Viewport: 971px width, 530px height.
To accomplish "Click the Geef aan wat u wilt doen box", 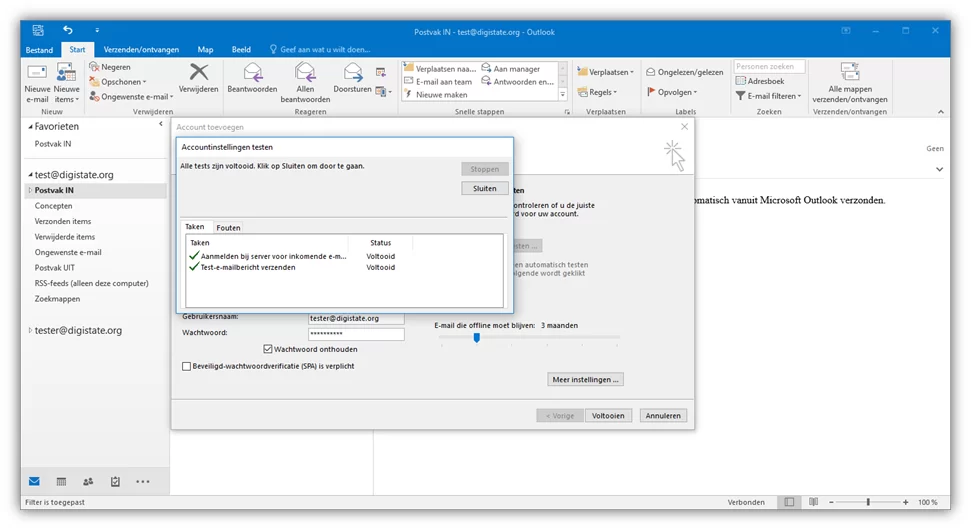I will [320, 50].
